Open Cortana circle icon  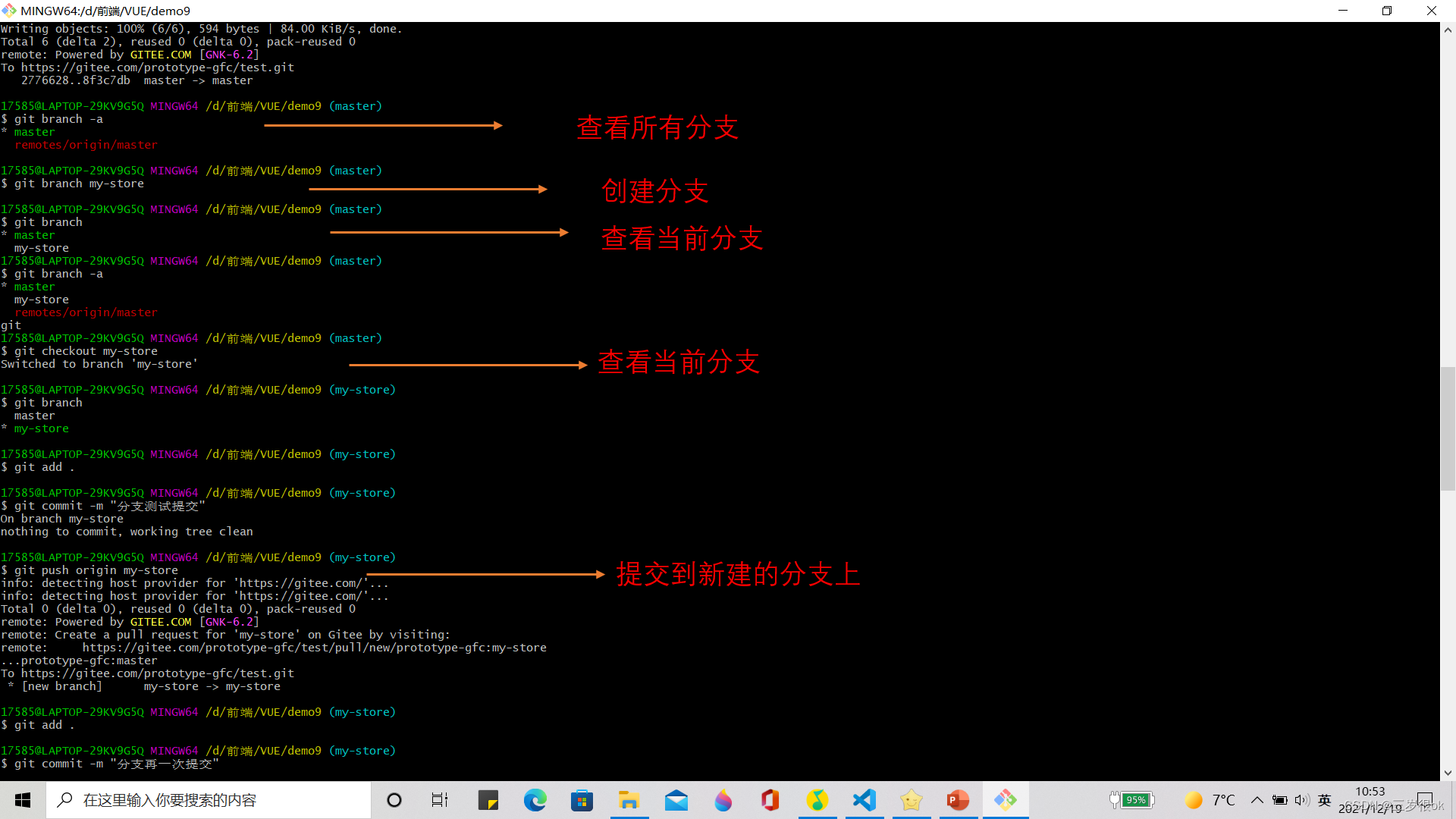pyautogui.click(x=394, y=800)
